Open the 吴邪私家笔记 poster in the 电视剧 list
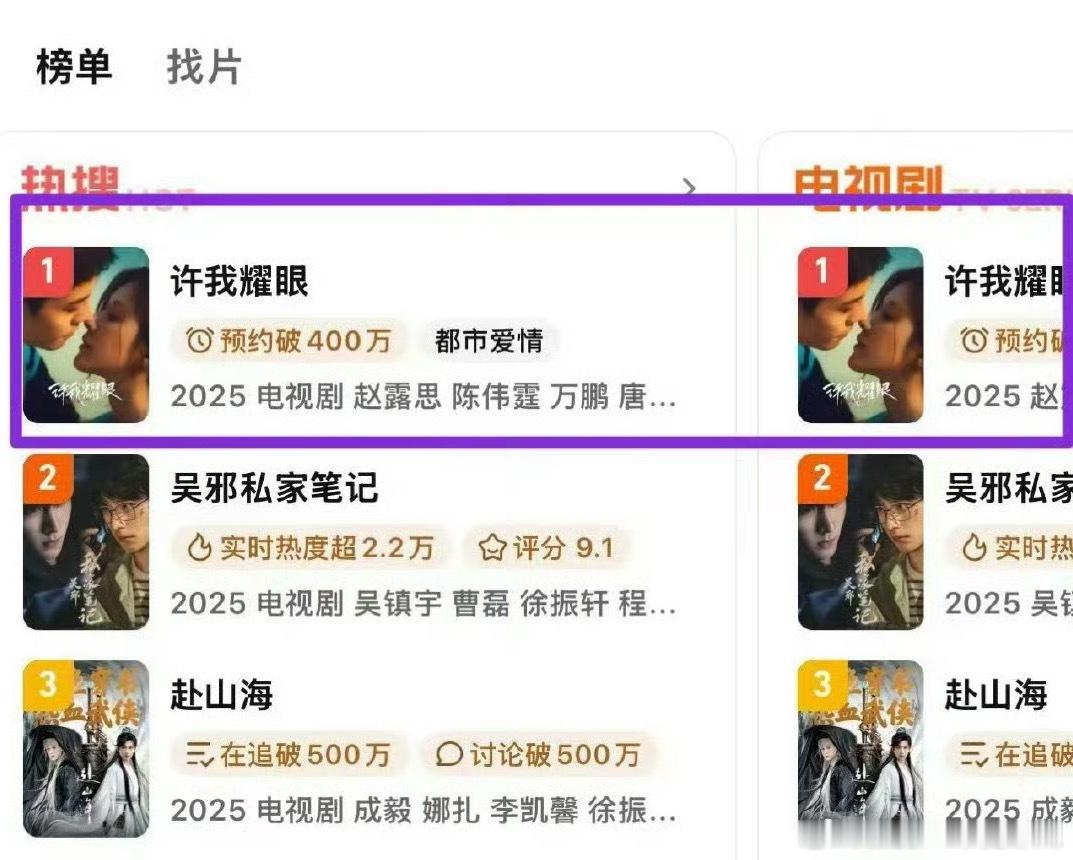1073x860 pixels. (x=861, y=542)
